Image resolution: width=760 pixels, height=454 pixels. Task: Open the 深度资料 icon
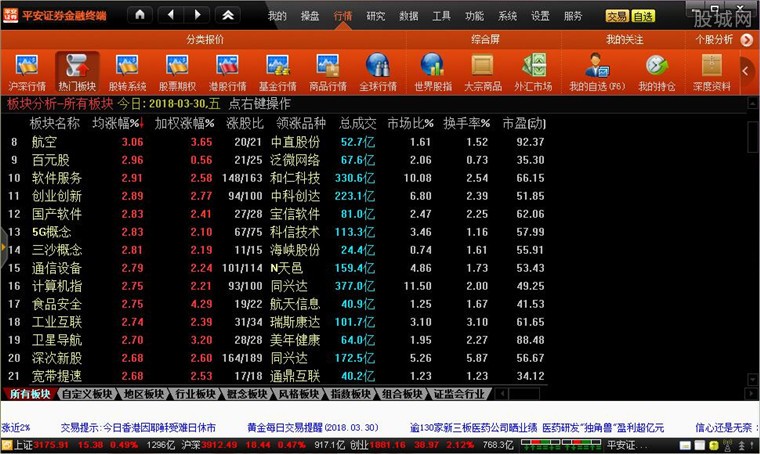(x=712, y=73)
